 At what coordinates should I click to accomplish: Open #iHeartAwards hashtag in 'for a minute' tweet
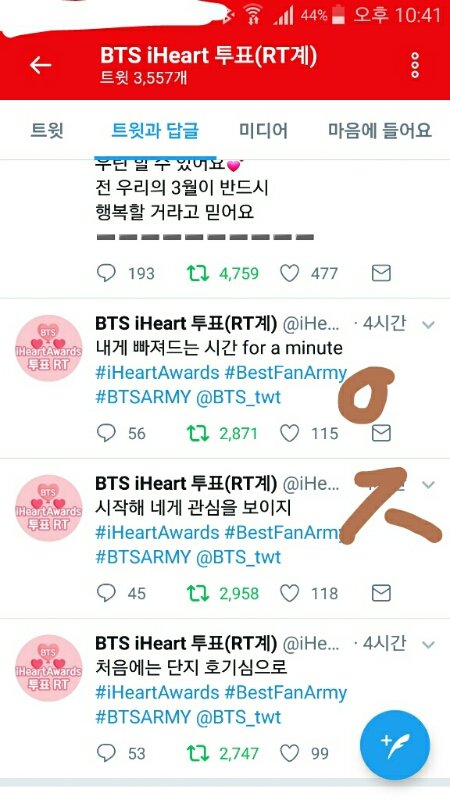157,373
